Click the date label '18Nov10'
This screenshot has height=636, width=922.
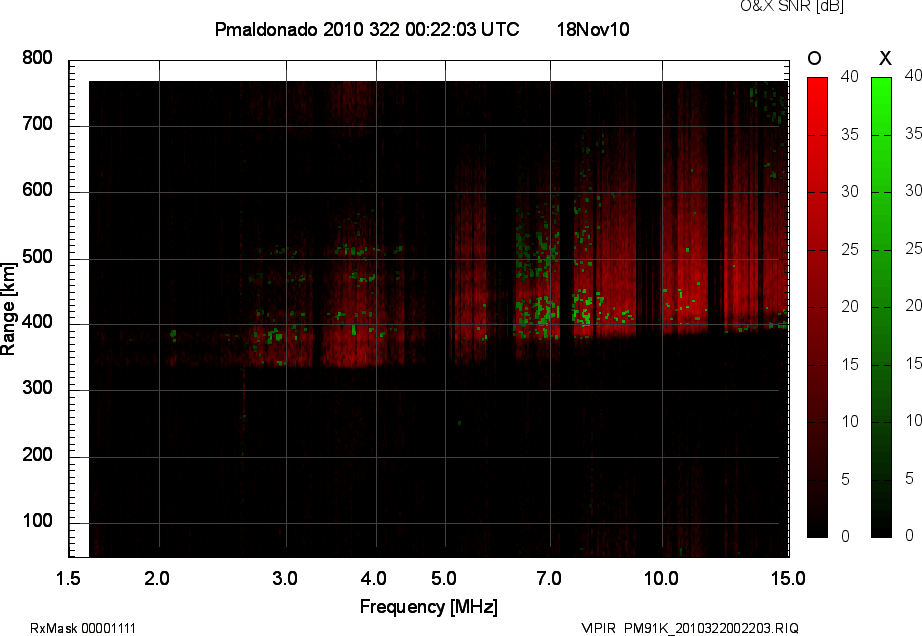(x=593, y=29)
